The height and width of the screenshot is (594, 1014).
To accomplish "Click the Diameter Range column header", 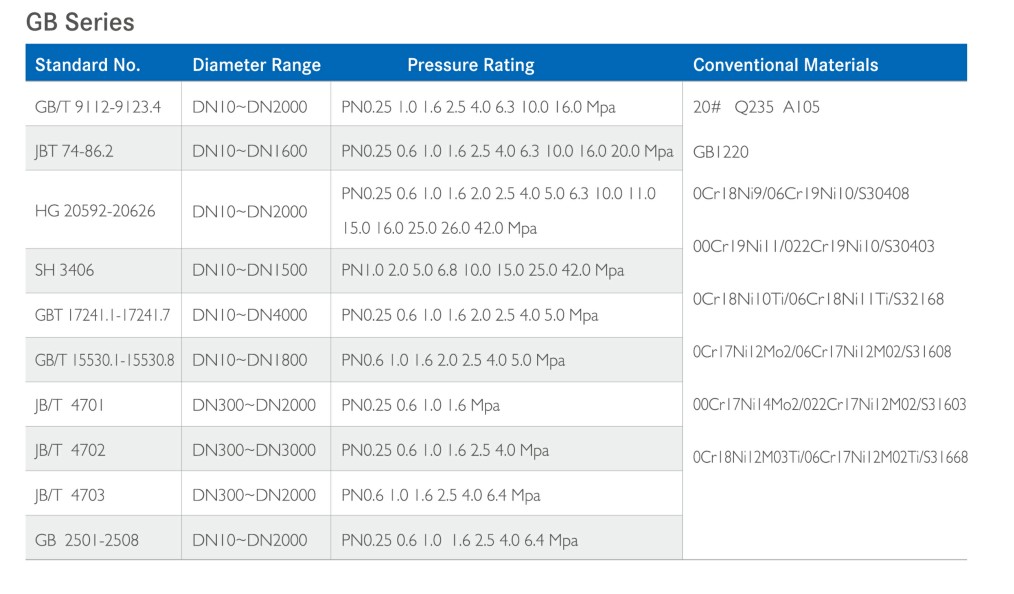I will click(256, 65).
